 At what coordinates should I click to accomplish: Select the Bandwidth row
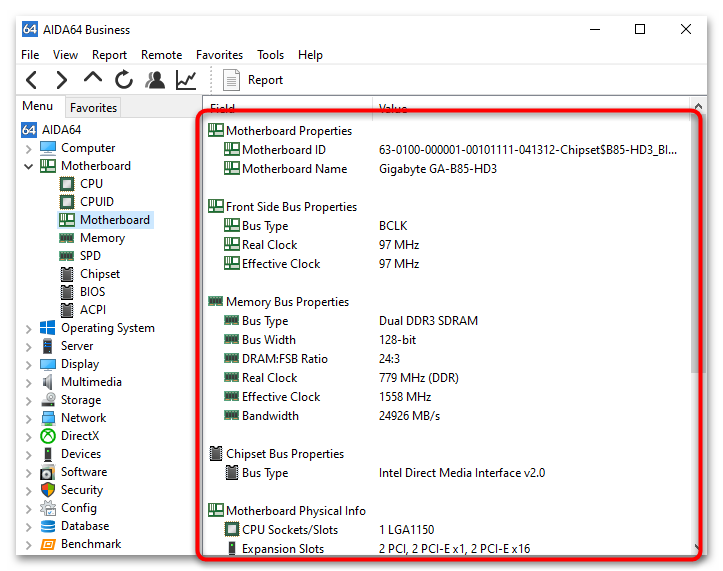pyautogui.click(x=450, y=416)
